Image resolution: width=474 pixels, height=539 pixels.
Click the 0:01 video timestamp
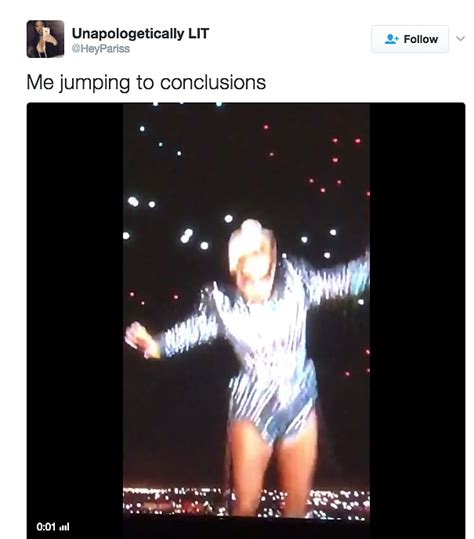46,527
